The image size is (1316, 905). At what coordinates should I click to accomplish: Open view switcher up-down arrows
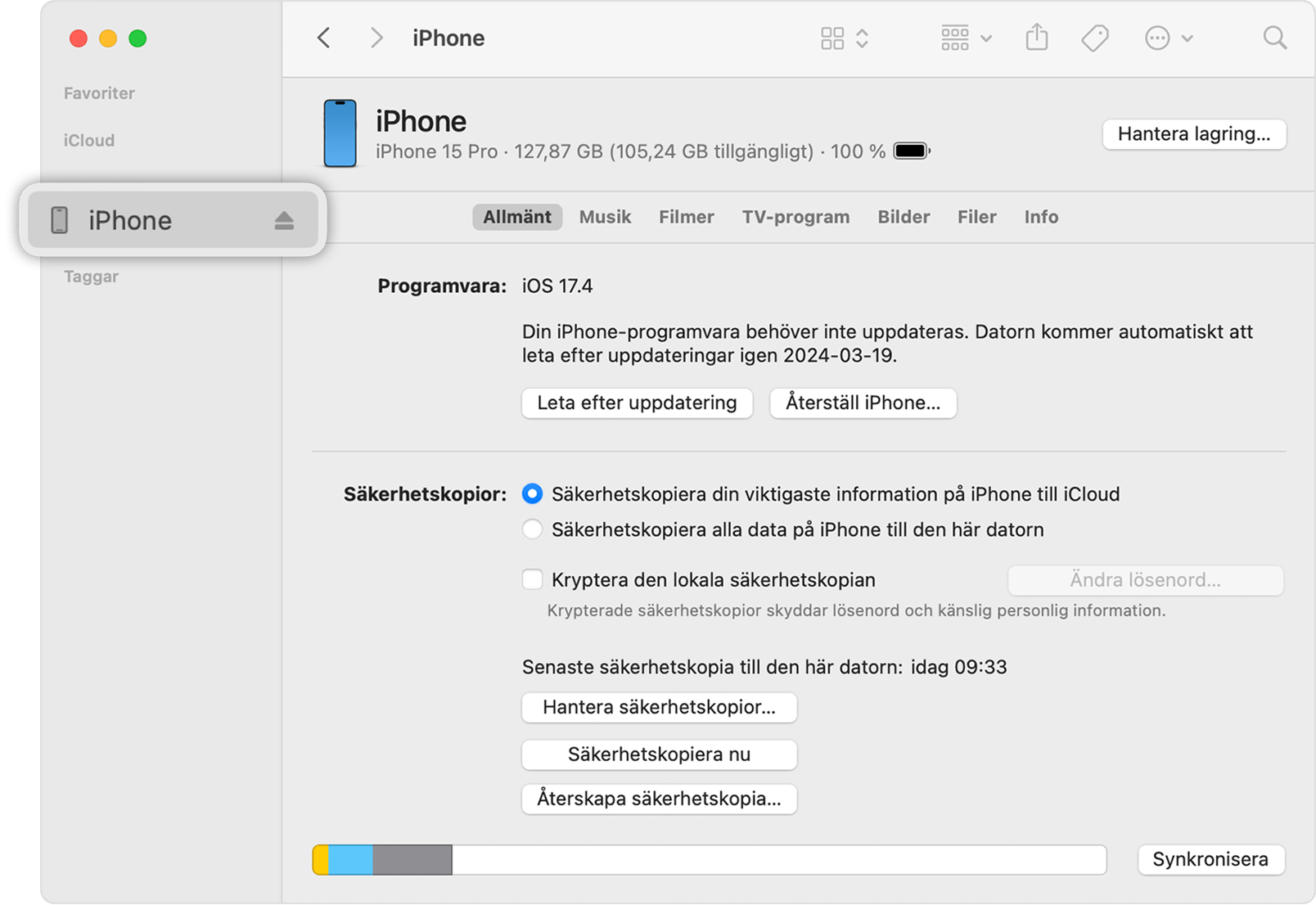862,38
